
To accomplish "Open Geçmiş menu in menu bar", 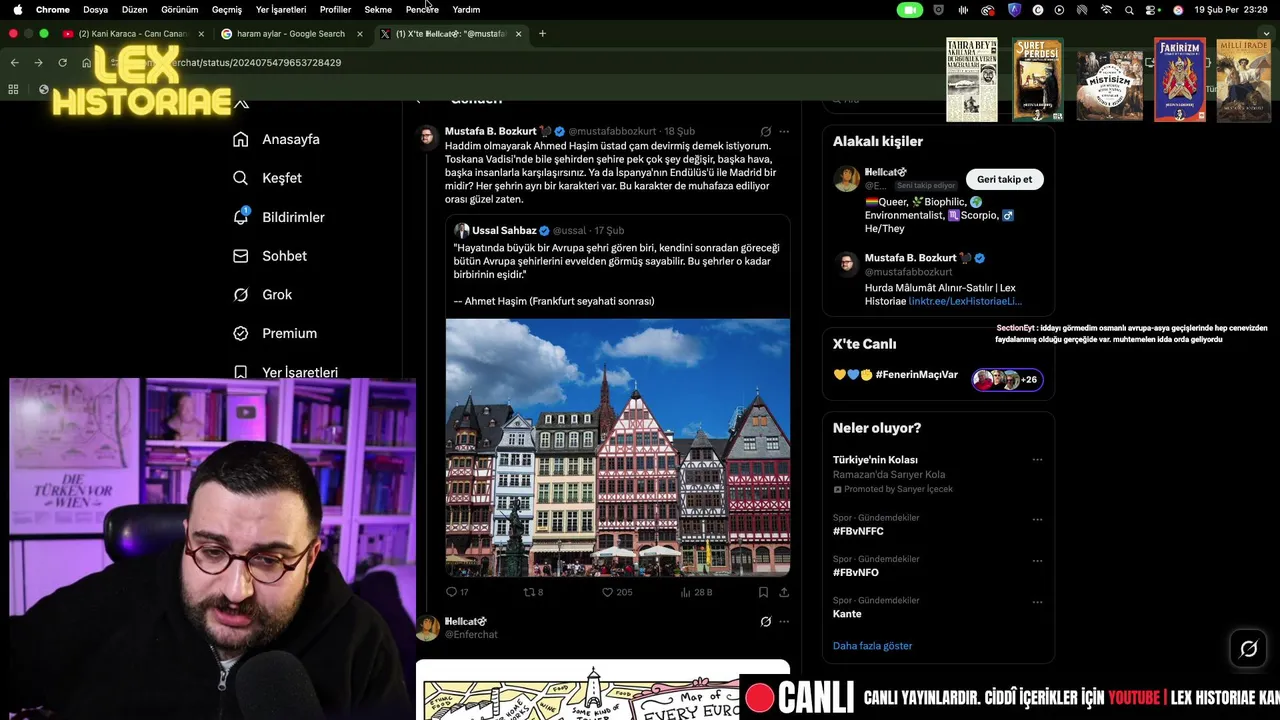I will pos(227,9).
